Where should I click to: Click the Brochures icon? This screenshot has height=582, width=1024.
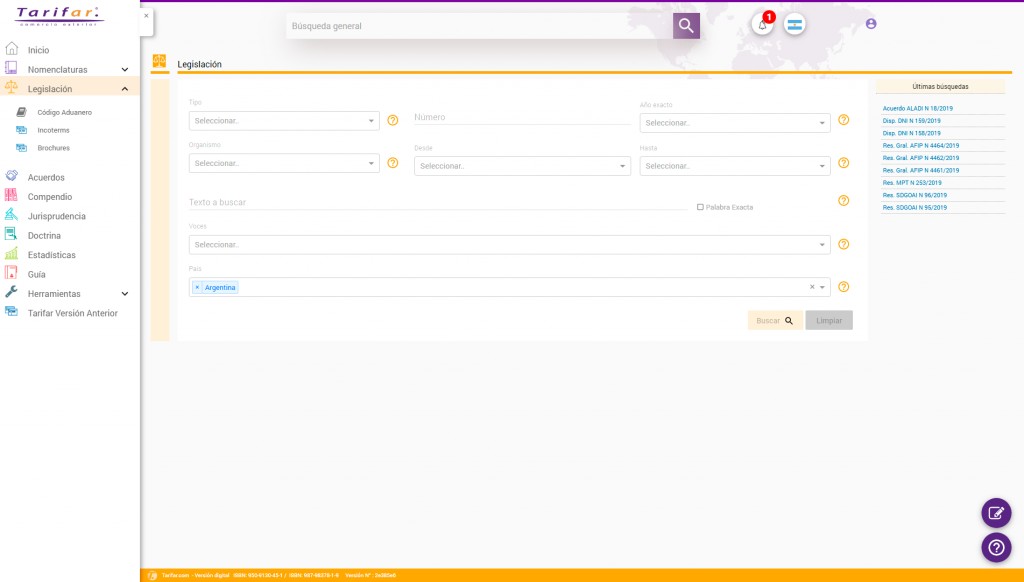click(x=22, y=148)
